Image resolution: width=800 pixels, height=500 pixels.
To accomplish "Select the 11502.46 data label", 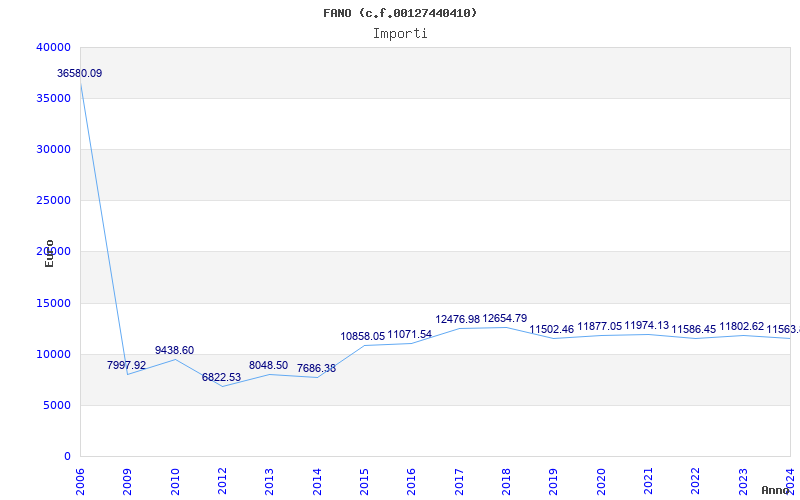I will tap(552, 330).
